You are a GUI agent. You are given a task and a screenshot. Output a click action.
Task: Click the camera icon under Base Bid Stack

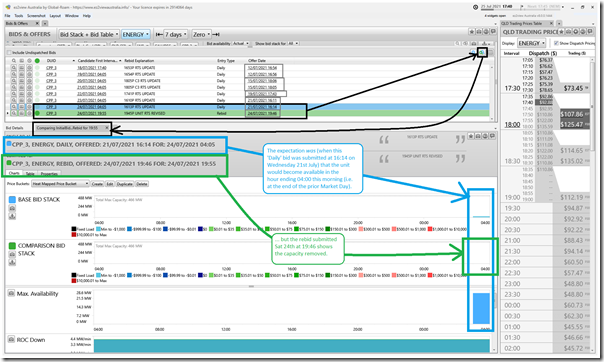[12, 208]
